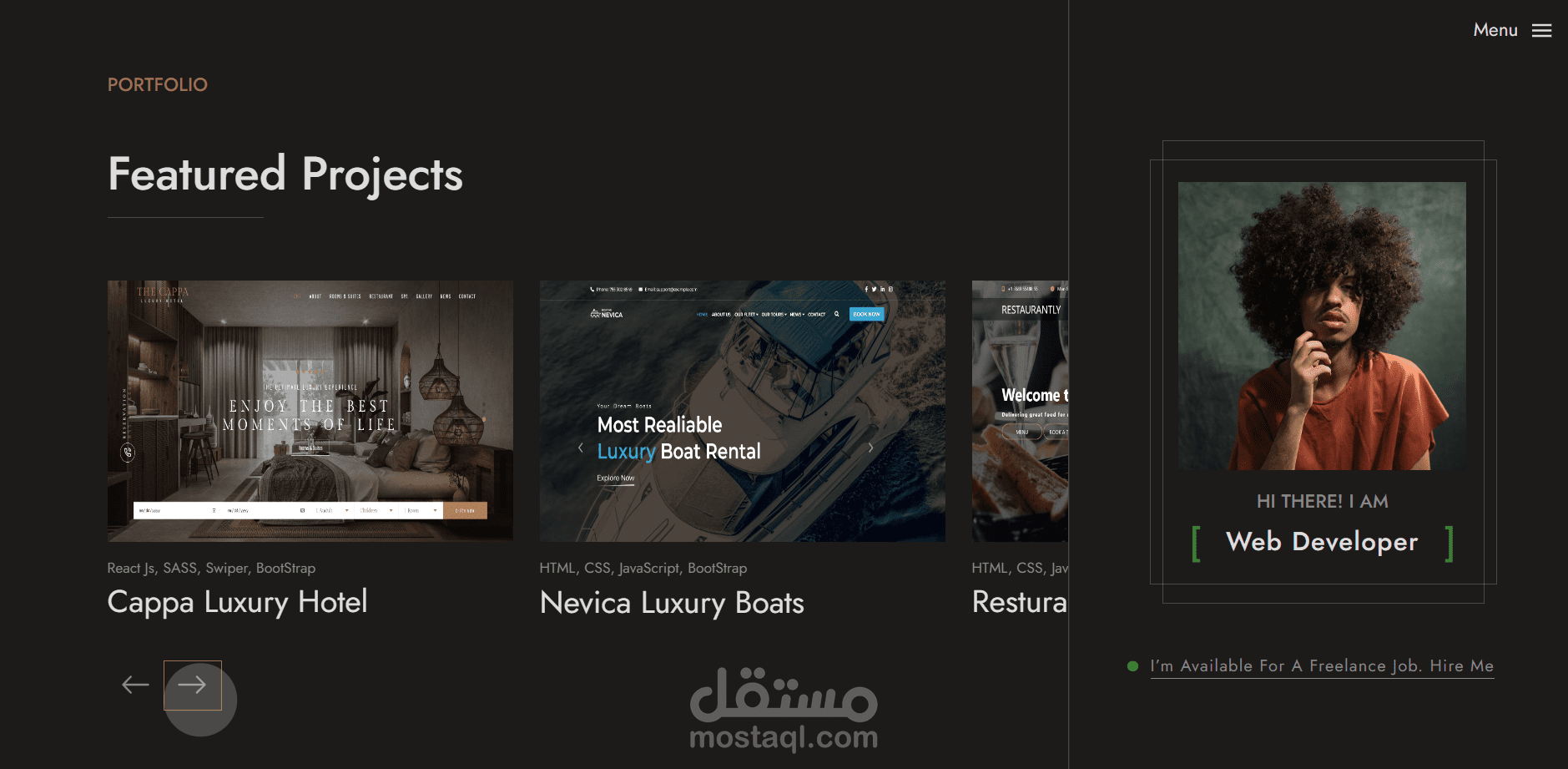The image size is (1568, 769).
Task: Click the green availability status dot
Action: (1132, 666)
